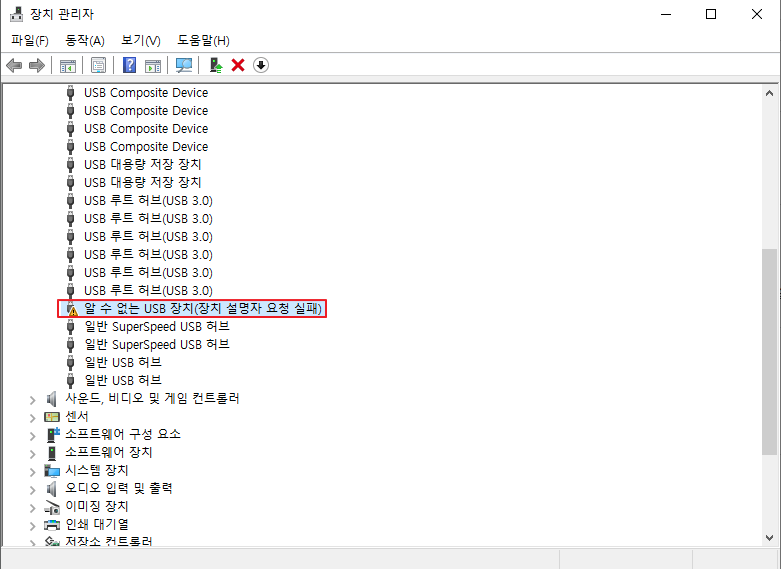Select the 사운드, 비디오 및 게임 컨트롤러 label
The width and height of the screenshot is (781, 569).
pyautogui.click(x=152, y=398)
